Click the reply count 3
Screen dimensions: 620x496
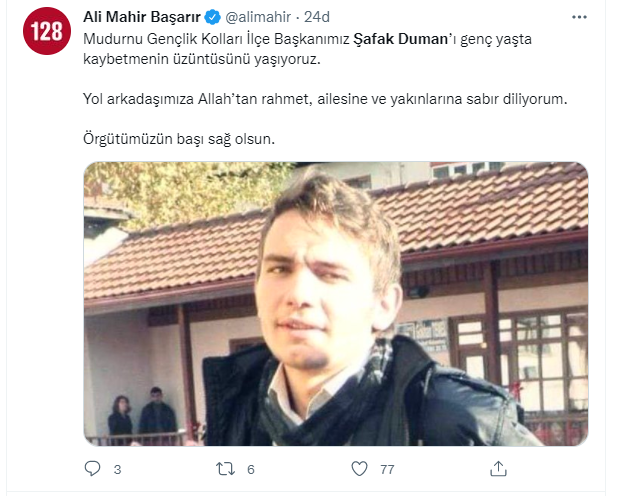coord(117,469)
